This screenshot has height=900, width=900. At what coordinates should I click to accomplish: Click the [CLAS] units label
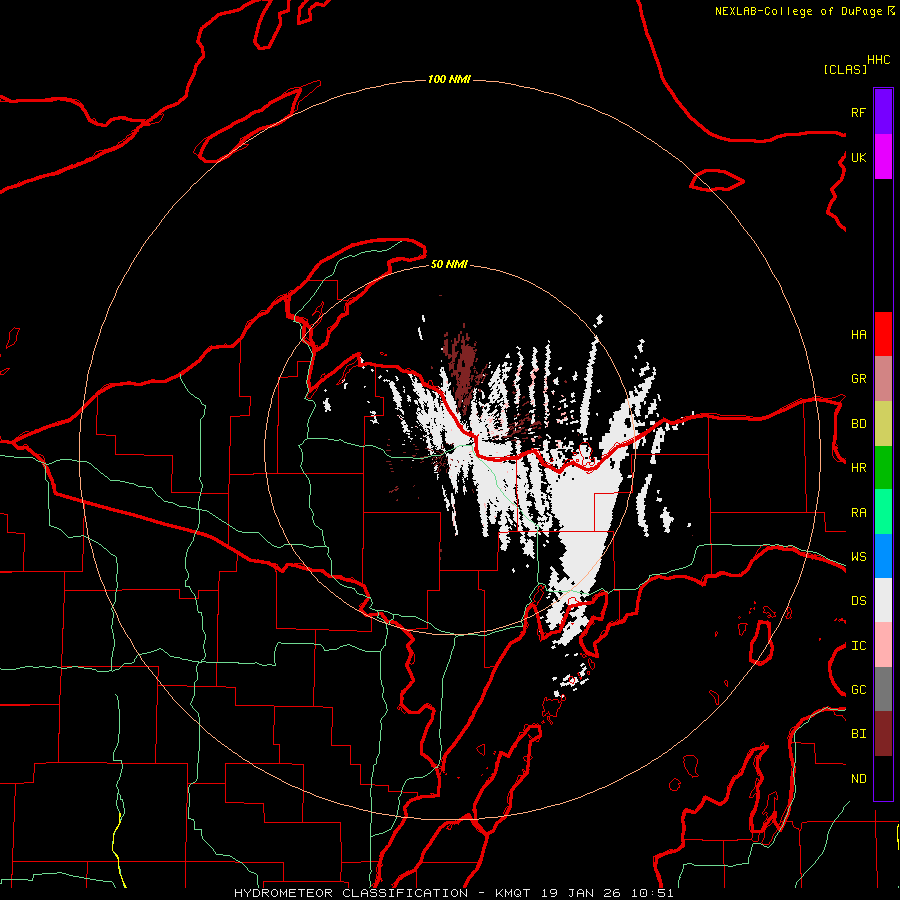[x=845, y=69]
